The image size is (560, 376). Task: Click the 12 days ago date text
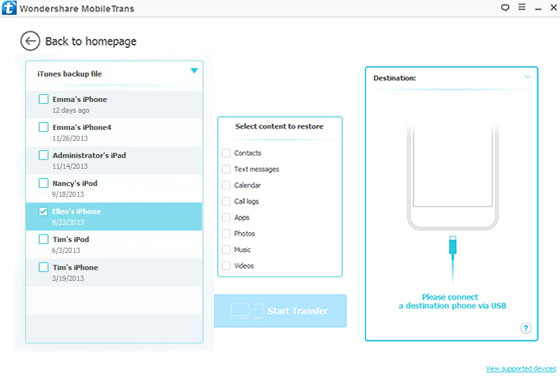pyautogui.click(x=71, y=110)
